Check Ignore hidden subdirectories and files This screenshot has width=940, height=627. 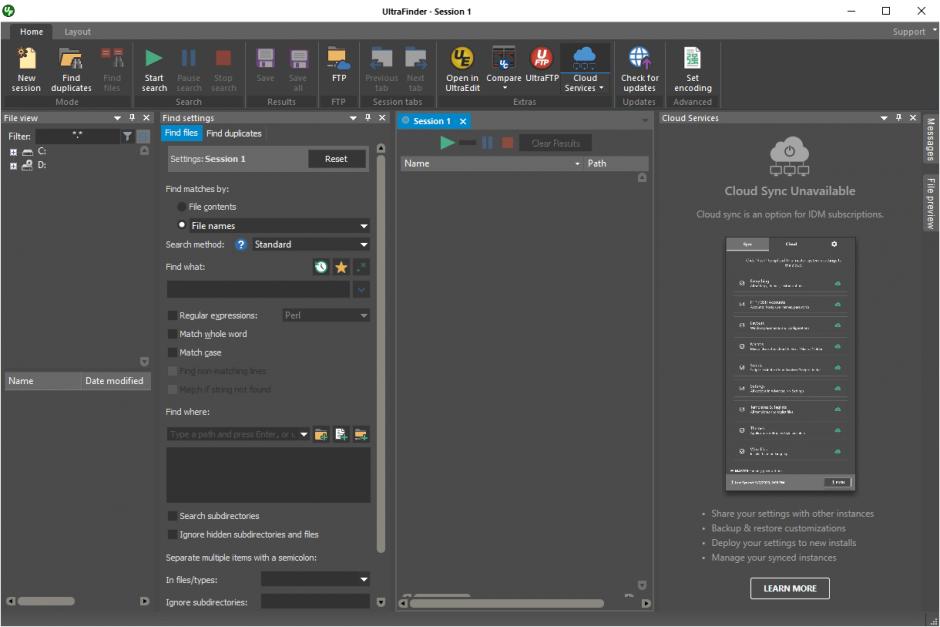[x=172, y=534]
